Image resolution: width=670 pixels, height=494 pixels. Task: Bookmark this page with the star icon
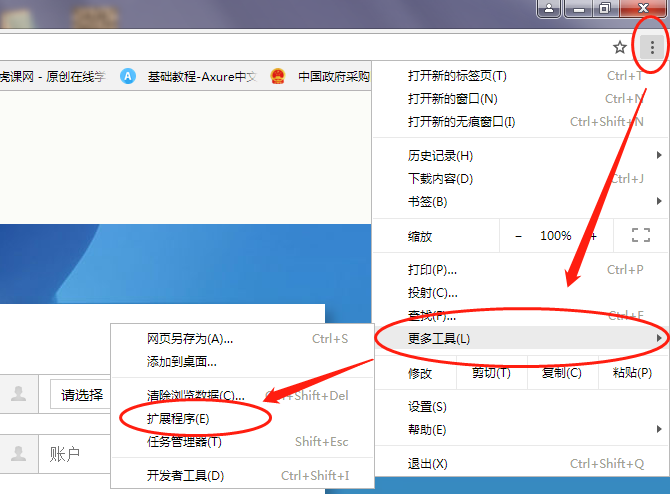[x=620, y=47]
